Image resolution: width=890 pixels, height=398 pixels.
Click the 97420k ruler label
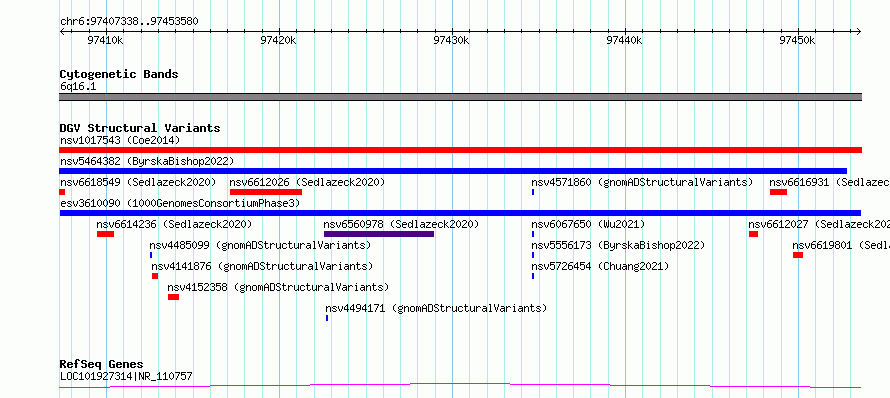[278, 40]
